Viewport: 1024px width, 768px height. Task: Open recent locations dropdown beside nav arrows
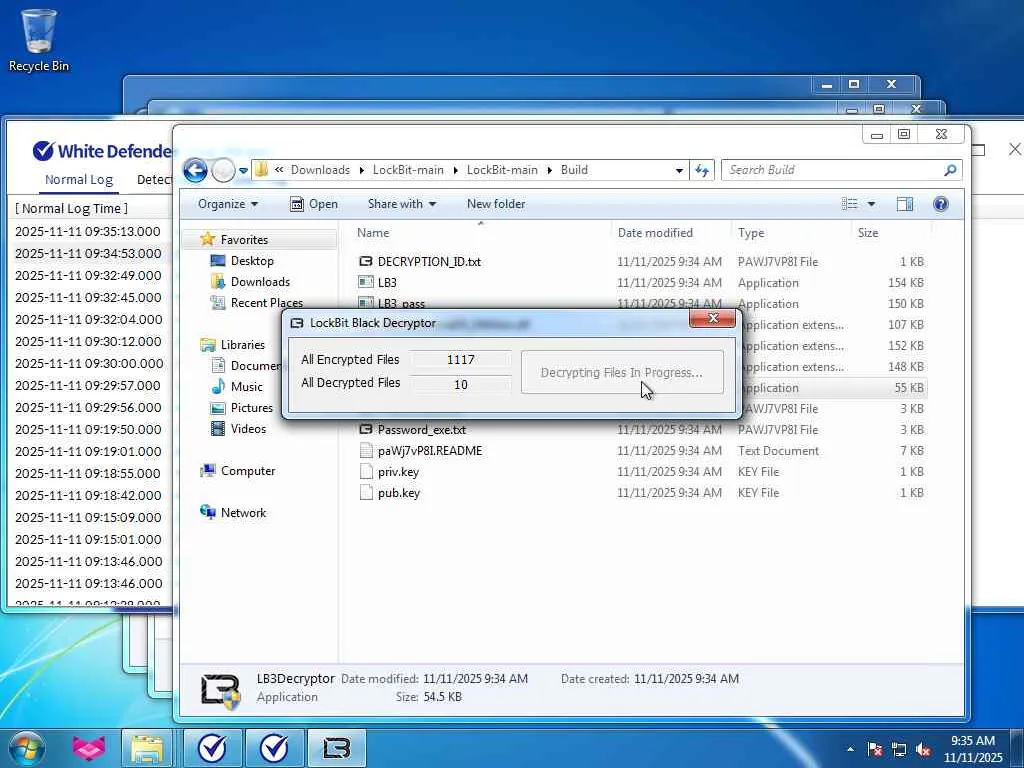[x=243, y=170]
